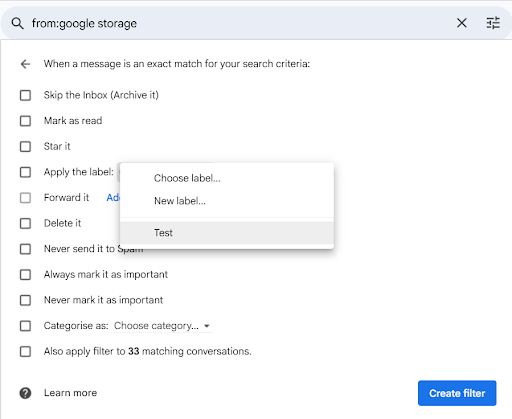This screenshot has width=512, height=419.
Task: Open search options sliders icon
Action: coord(493,23)
